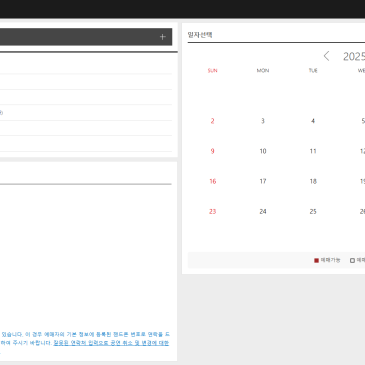The width and height of the screenshot is (365, 365).
Task: Open the underlined blue notice link
Action: coord(111,343)
